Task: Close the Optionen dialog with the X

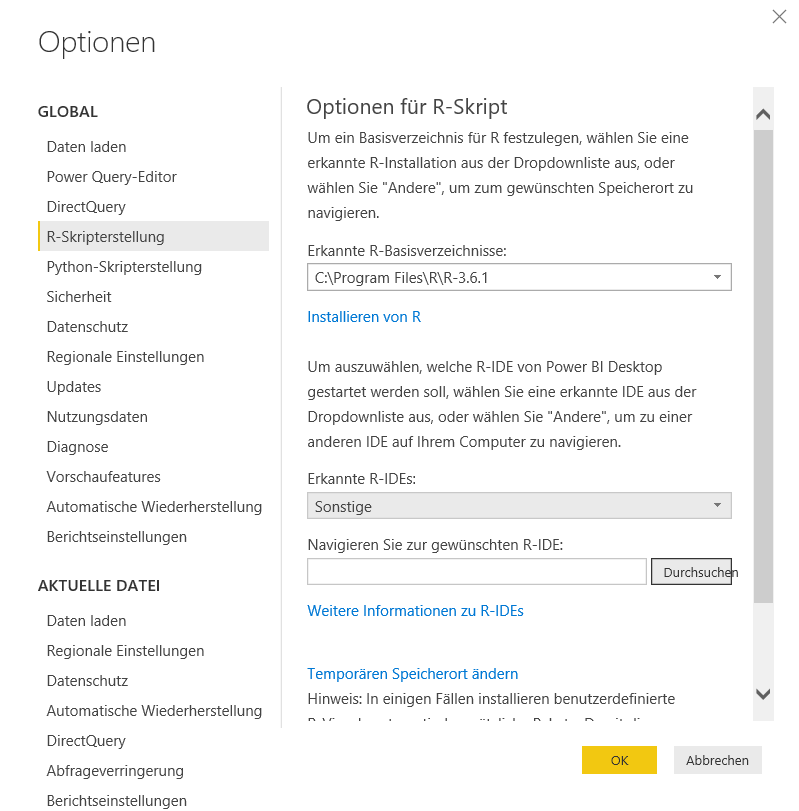Action: 779,17
